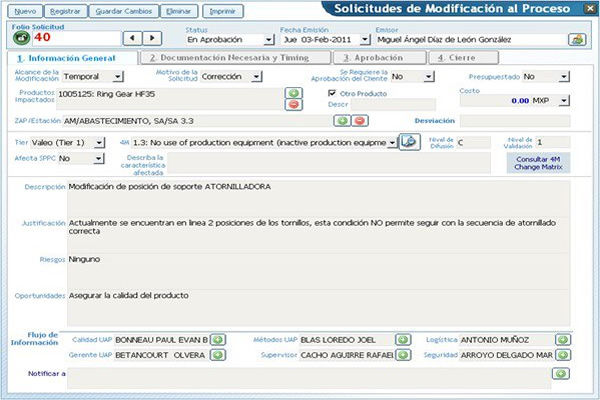Toggle the Otro Producto checkbox
The height and width of the screenshot is (400, 600).
333,93
